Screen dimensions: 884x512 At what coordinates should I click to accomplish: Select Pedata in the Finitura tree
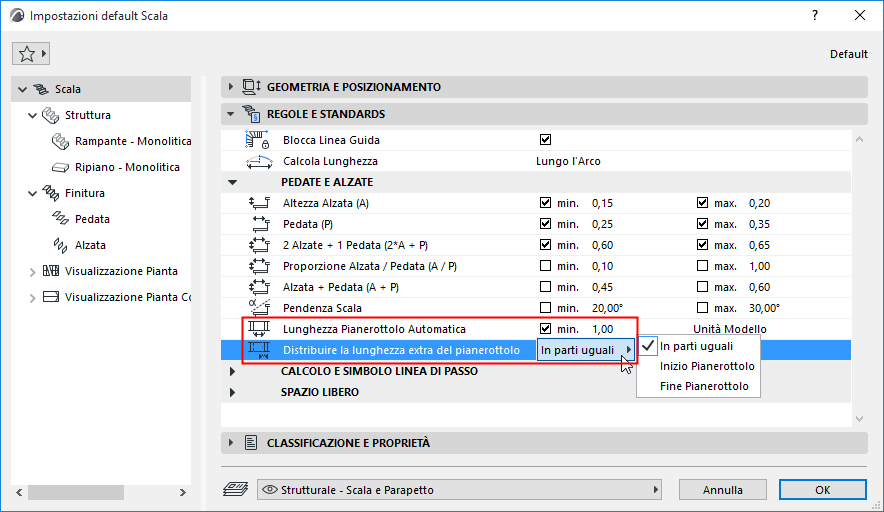point(92,219)
